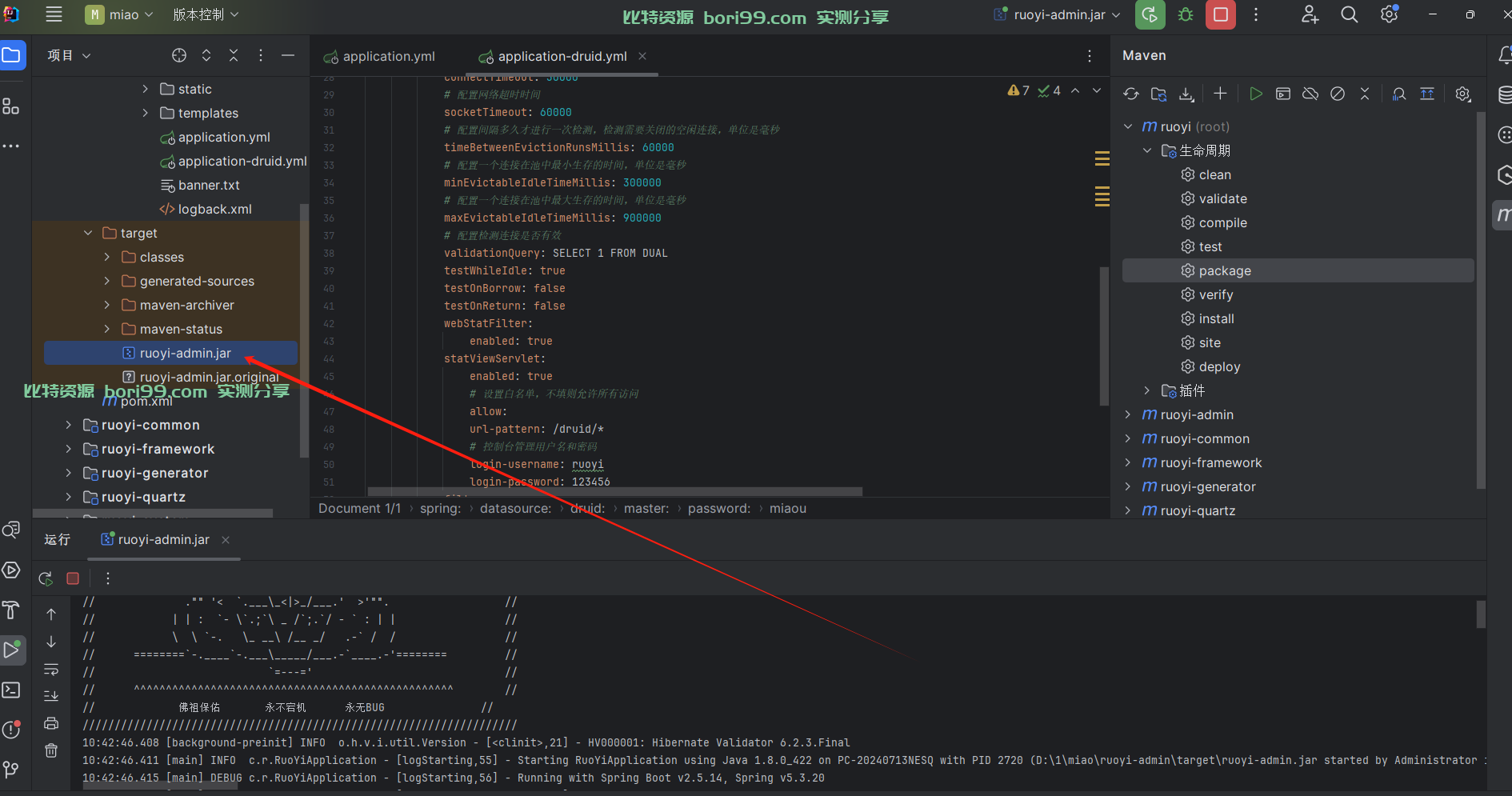Collapse all nodes in Maven panel

point(1365,94)
